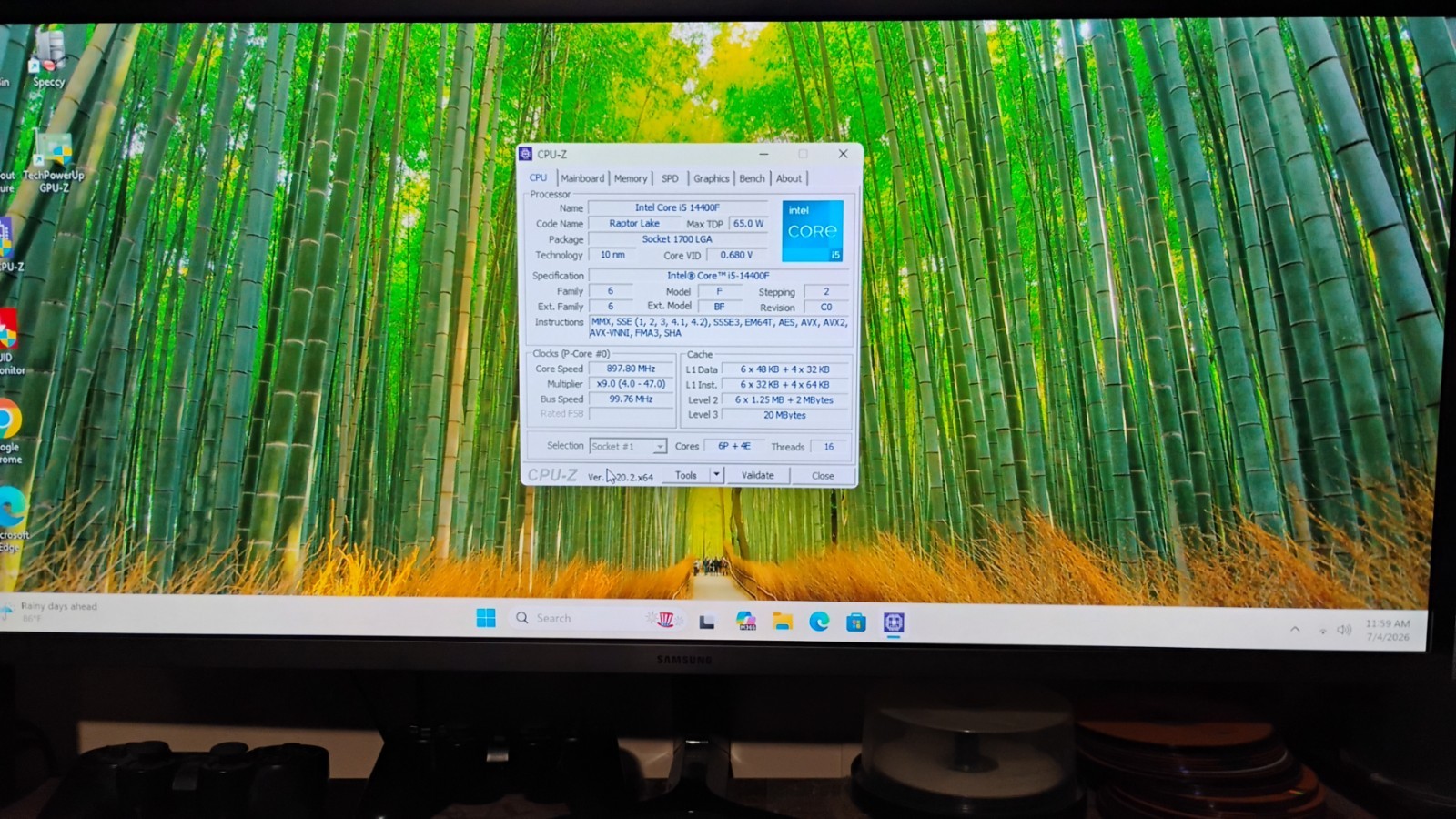This screenshot has height=819, width=1456.
Task: Close CPU-Z with the title bar X
Action: (843, 154)
